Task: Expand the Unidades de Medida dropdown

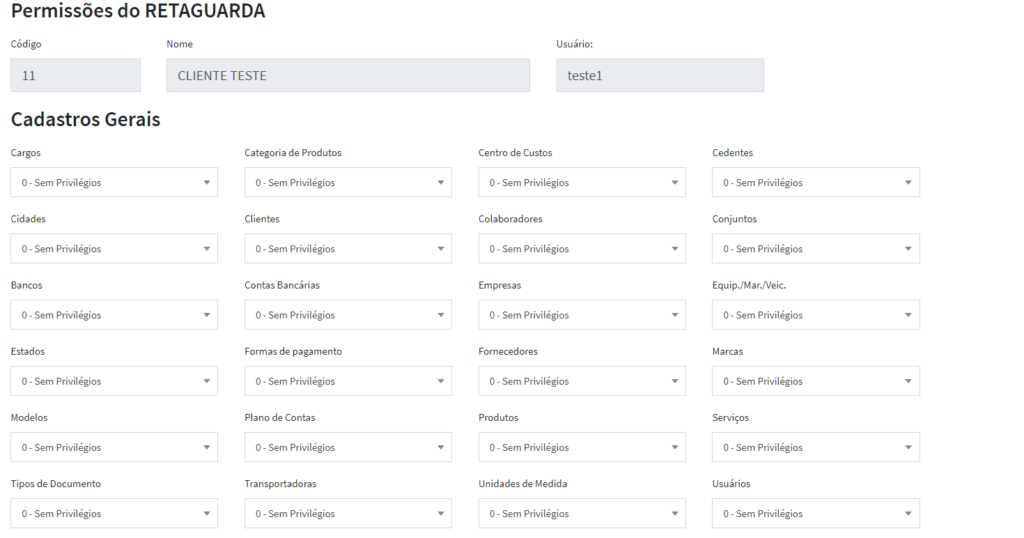Action: 582,514
